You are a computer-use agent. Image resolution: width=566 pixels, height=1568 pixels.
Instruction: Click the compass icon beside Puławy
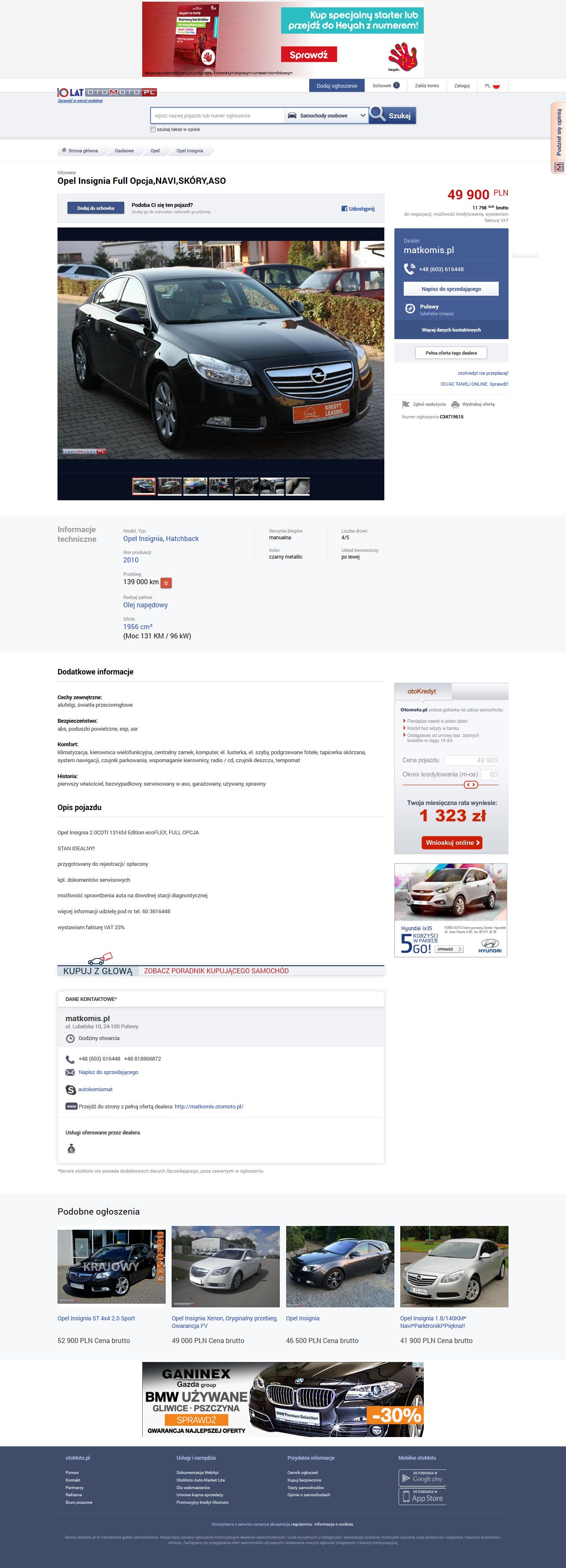point(410,308)
